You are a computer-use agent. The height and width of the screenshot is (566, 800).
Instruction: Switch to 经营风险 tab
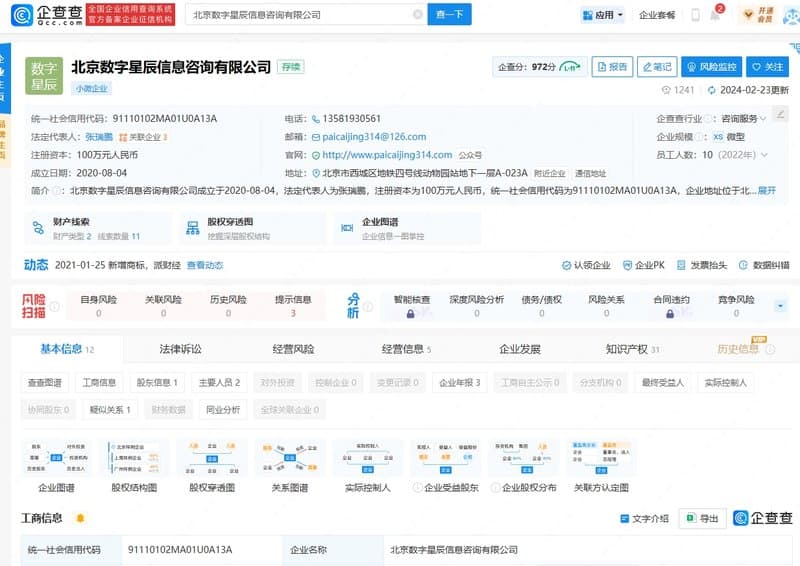tap(293, 349)
